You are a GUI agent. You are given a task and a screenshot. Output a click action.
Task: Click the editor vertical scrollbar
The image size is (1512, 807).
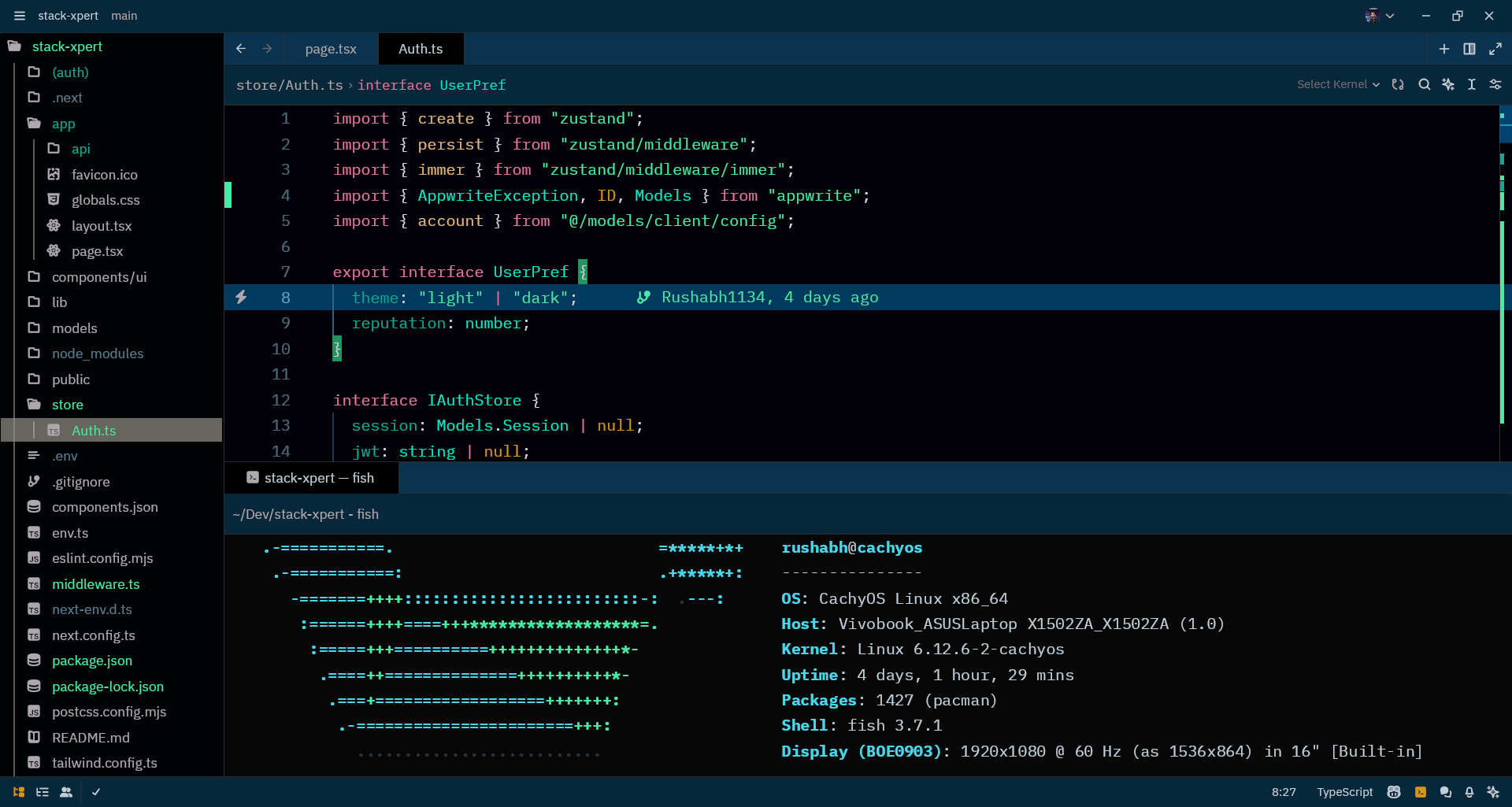tap(1505, 283)
